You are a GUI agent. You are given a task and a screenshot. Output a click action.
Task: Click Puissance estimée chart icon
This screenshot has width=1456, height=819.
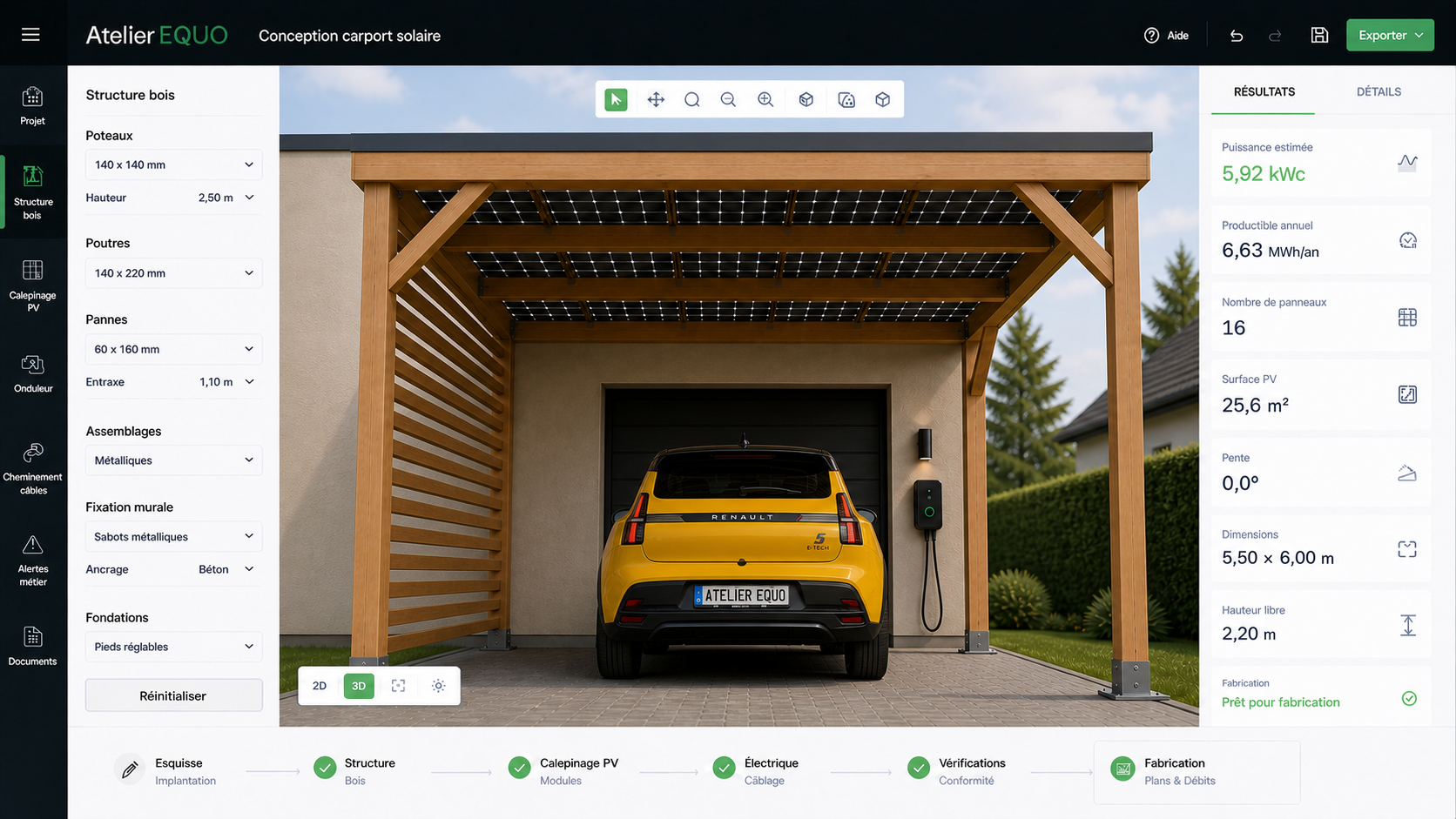pyautogui.click(x=1407, y=162)
